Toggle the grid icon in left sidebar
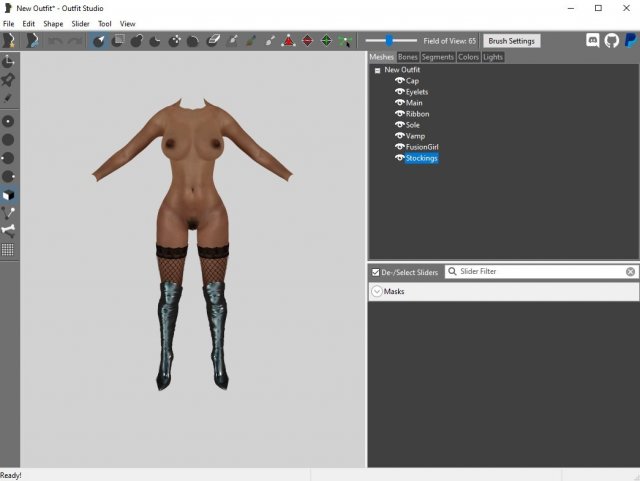This screenshot has height=481, width=640. coord(8,249)
